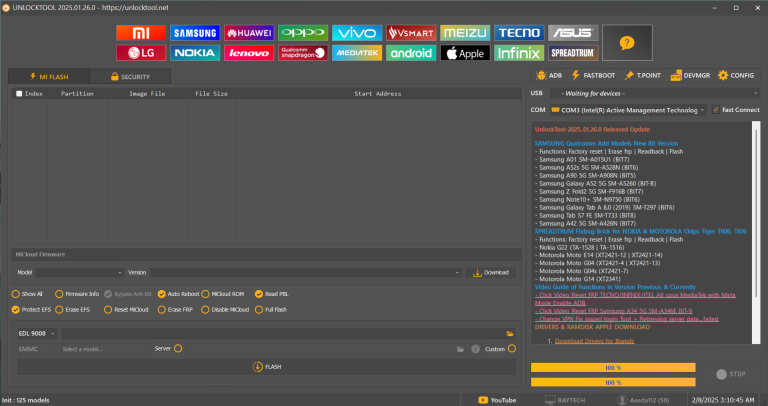Open the question mark help tile

[x=627, y=43]
